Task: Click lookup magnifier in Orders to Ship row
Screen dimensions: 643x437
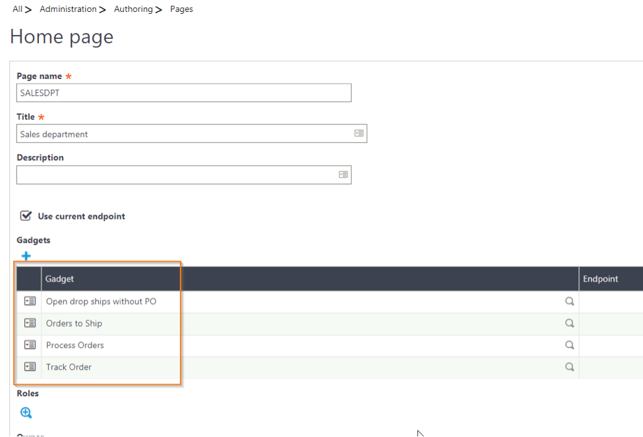Action: coord(569,323)
